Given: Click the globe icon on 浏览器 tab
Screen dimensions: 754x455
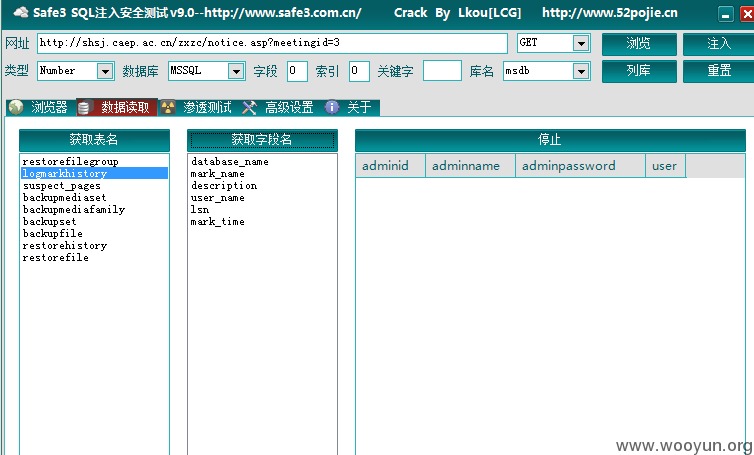Looking at the screenshot, I should pyautogui.click(x=16, y=107).
